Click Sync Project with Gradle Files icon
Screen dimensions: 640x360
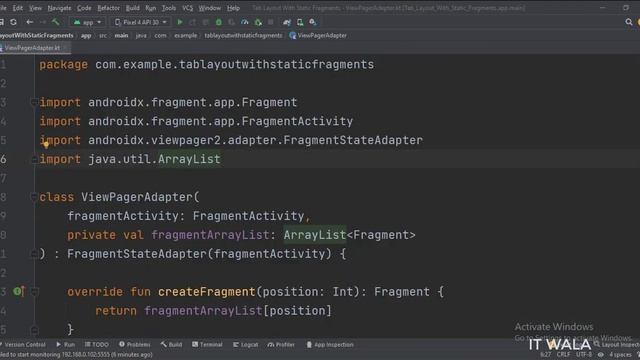287,22
